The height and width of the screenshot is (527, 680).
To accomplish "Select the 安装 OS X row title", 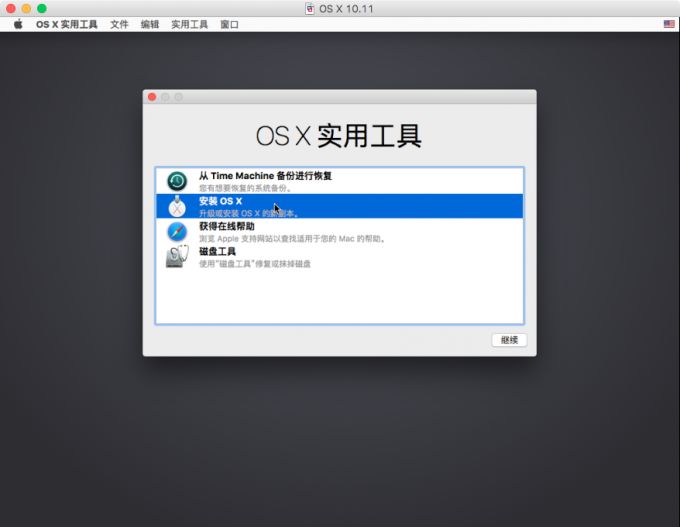I will pyautogui.click(x=220, y=201).
